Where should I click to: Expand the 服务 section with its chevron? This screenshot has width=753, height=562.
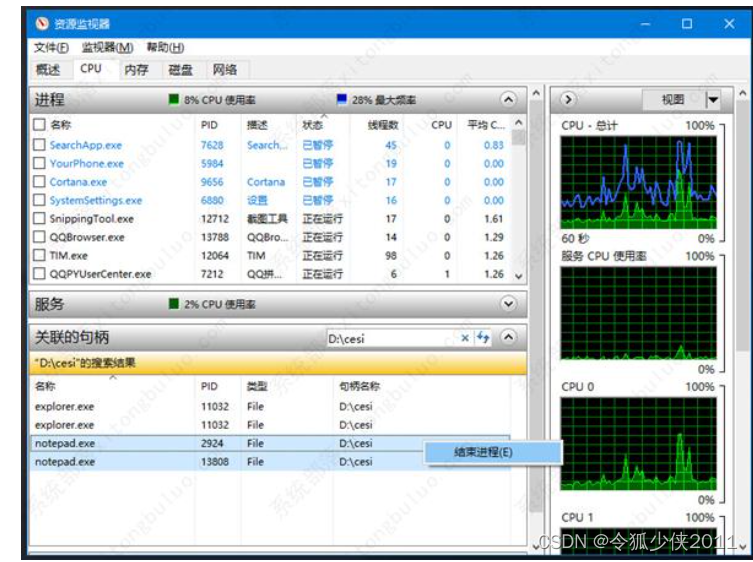[508, 304]
